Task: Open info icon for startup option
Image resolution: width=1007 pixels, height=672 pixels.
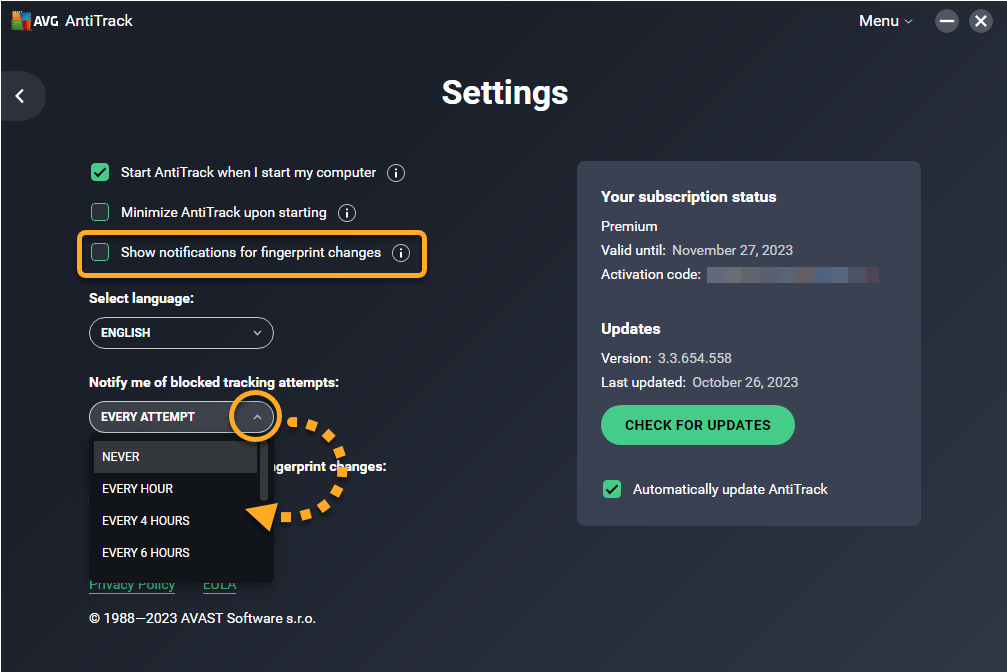Action: tap(396, 173)
